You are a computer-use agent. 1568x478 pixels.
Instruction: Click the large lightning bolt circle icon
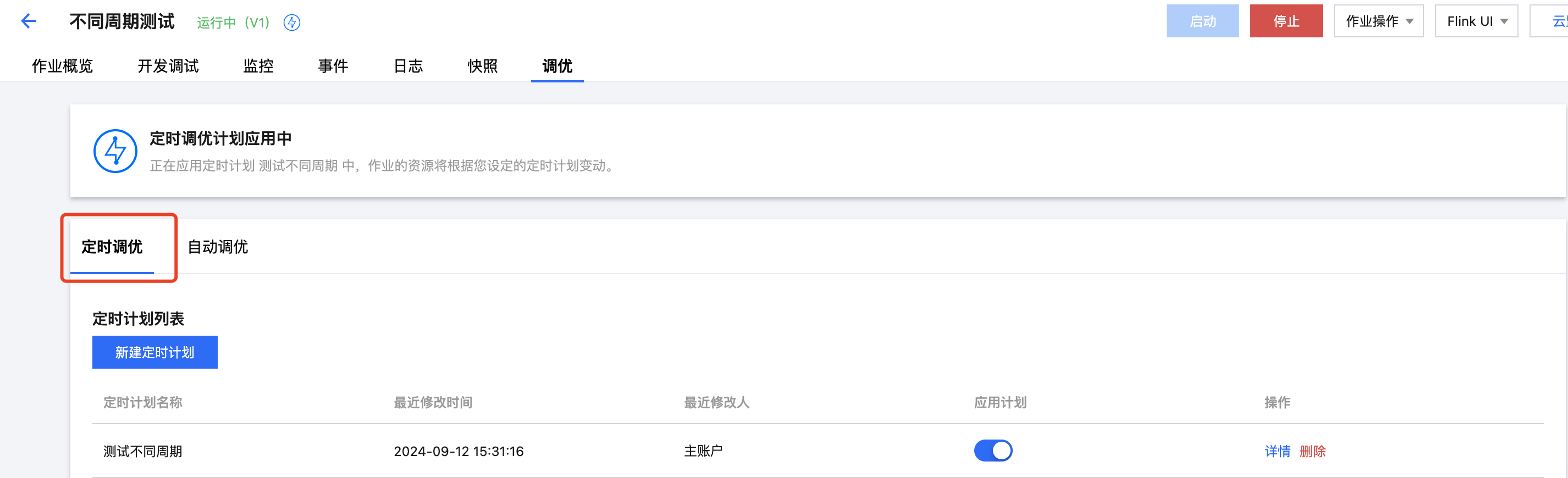coord(115,151)
